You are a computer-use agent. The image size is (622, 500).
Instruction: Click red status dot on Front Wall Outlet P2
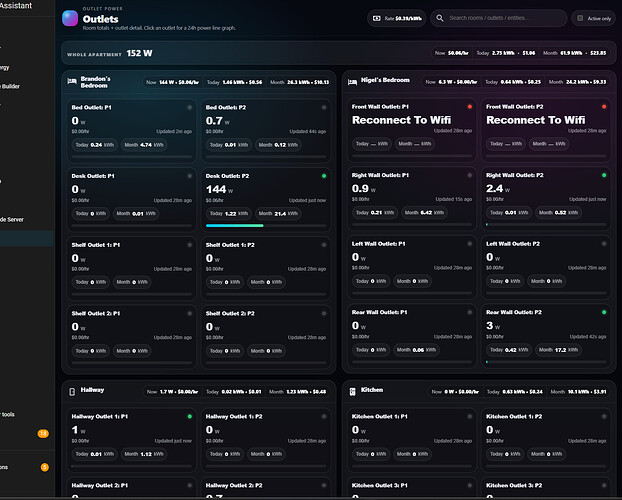pyautogui.click(x=604, y=107)
